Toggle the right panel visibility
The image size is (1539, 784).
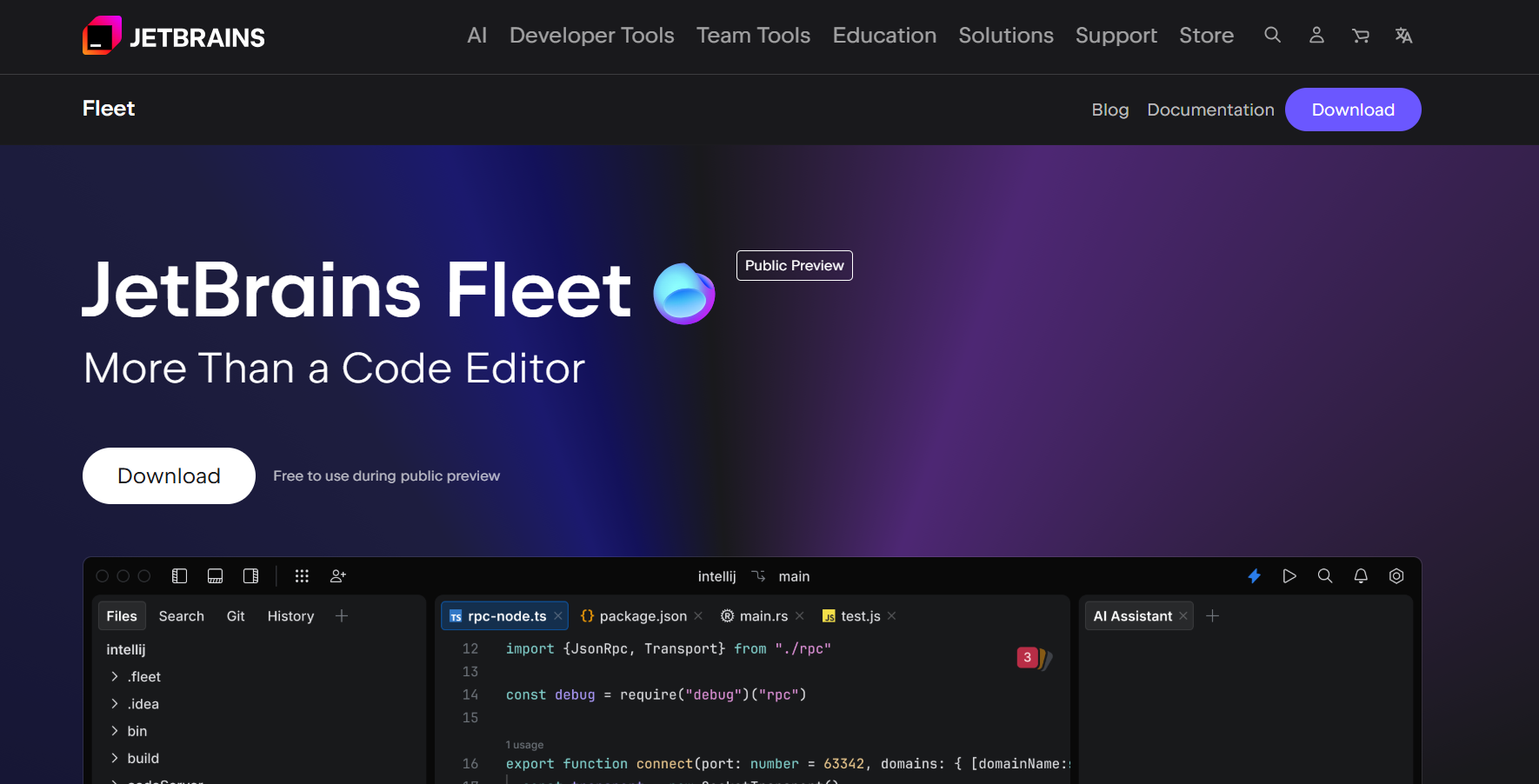[250, 575]
